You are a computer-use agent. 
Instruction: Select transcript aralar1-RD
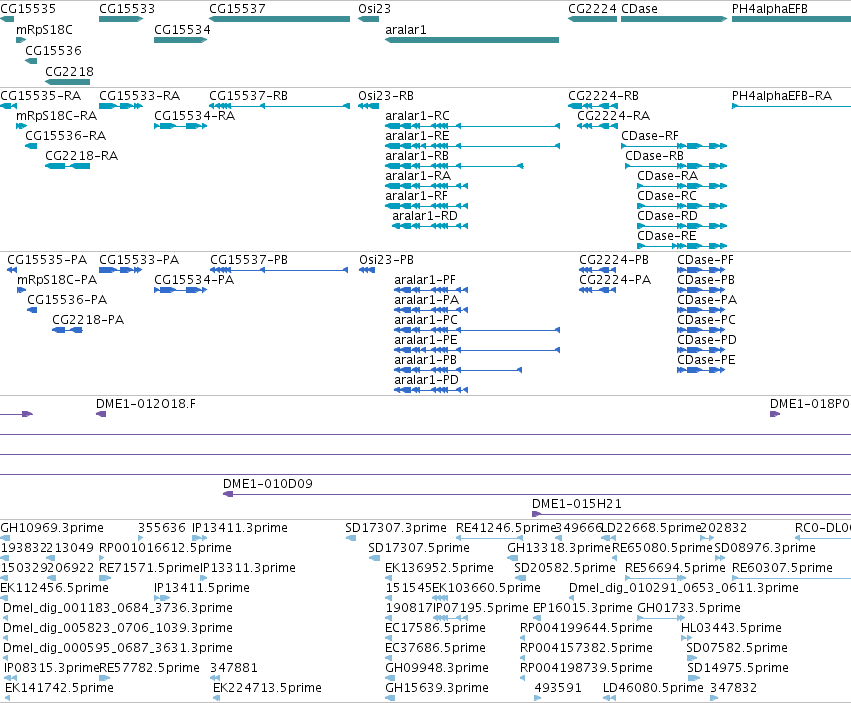click(x=430, y=226)
